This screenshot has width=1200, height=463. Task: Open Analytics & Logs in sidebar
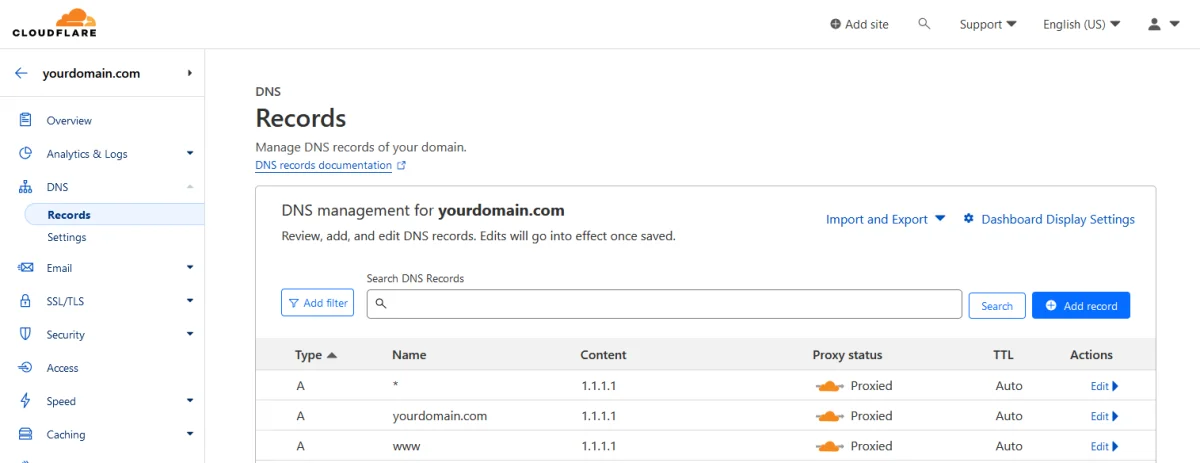pyautogui.click(x=87, y=154)
